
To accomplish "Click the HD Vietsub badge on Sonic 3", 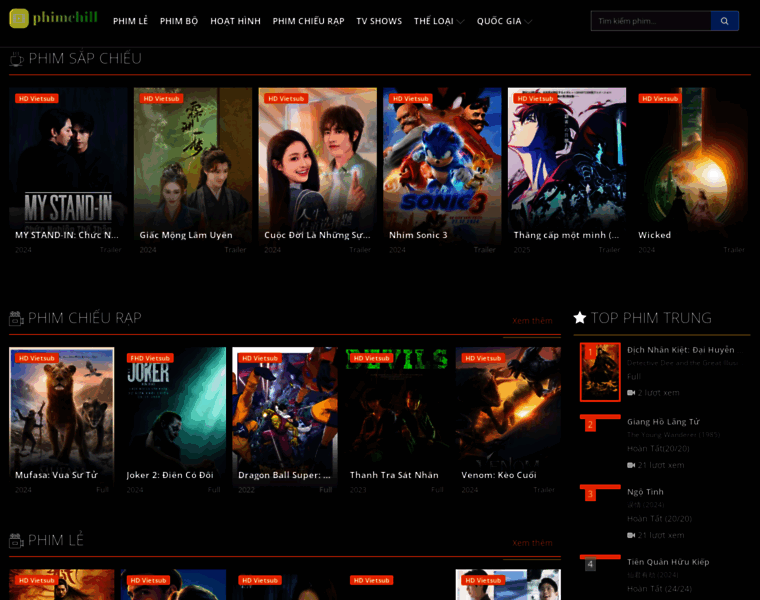I will pyautogui.click(x=411, y=98).
